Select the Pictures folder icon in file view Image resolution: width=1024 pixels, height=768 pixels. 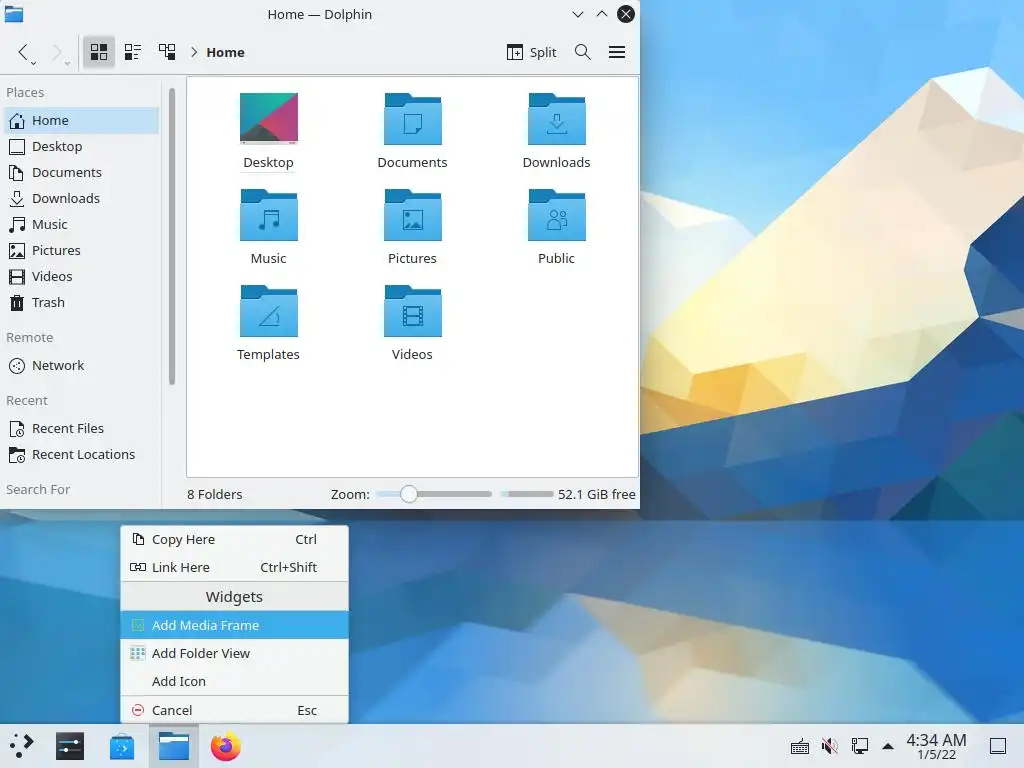pyautogui.click(x=413, y=214)
